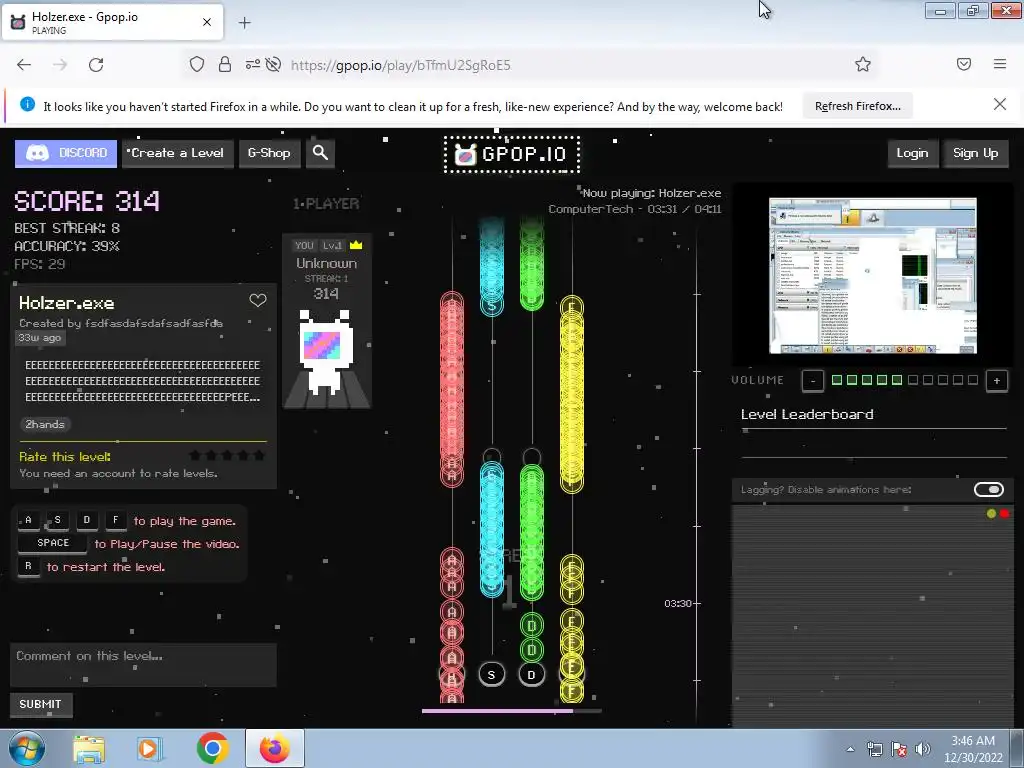Click the tracking protection shield icon

tap(197, 64)
